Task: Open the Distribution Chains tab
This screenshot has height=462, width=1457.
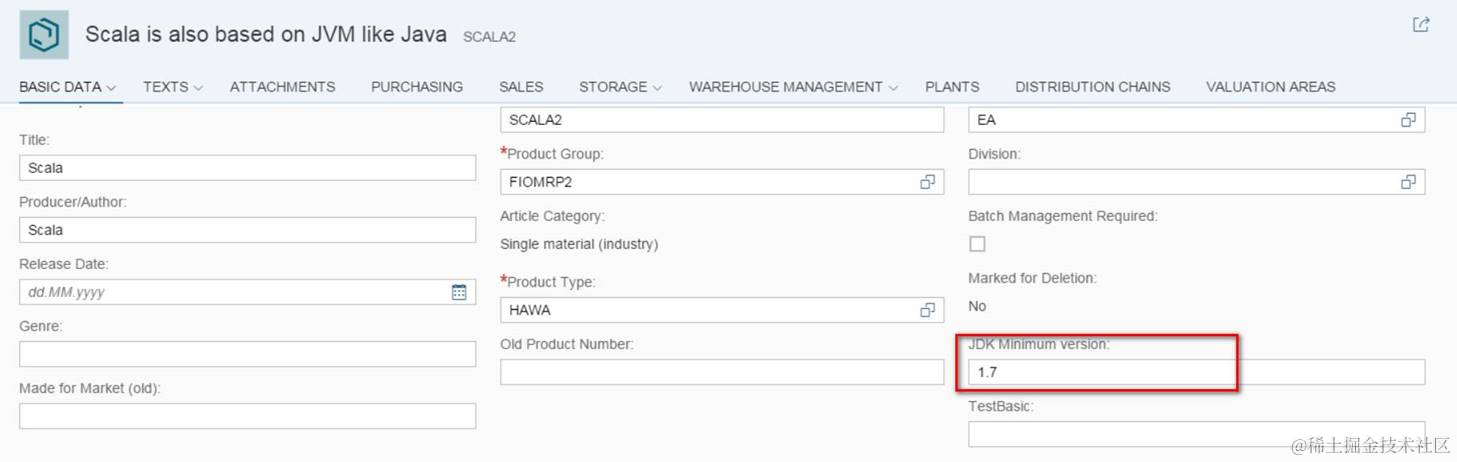Action: tap(1092, 87)
